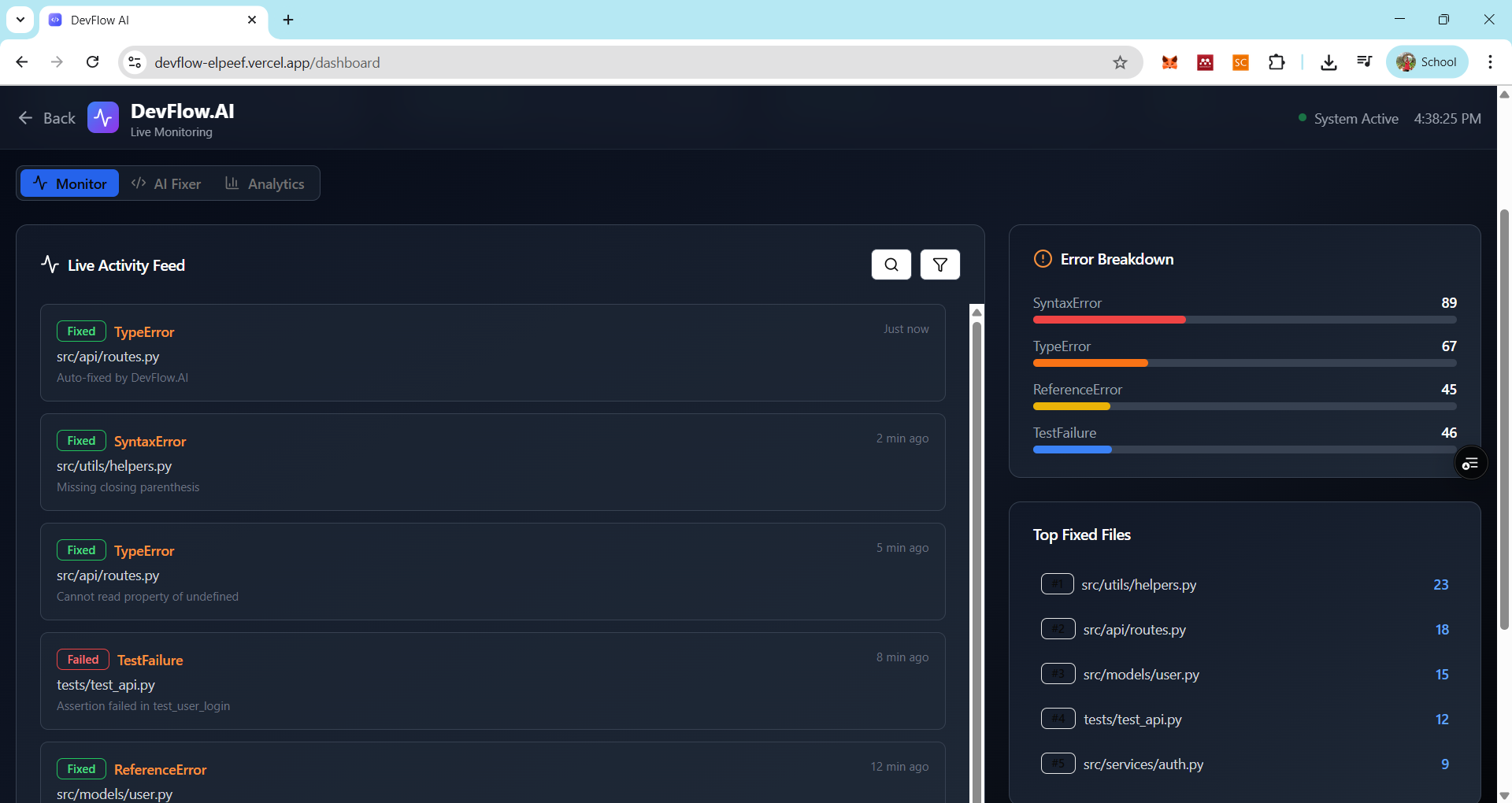Viewport: 1512px width, 803px height.
Task: Click 'Missing closing parenthesis' description
Action: point(128,487)
